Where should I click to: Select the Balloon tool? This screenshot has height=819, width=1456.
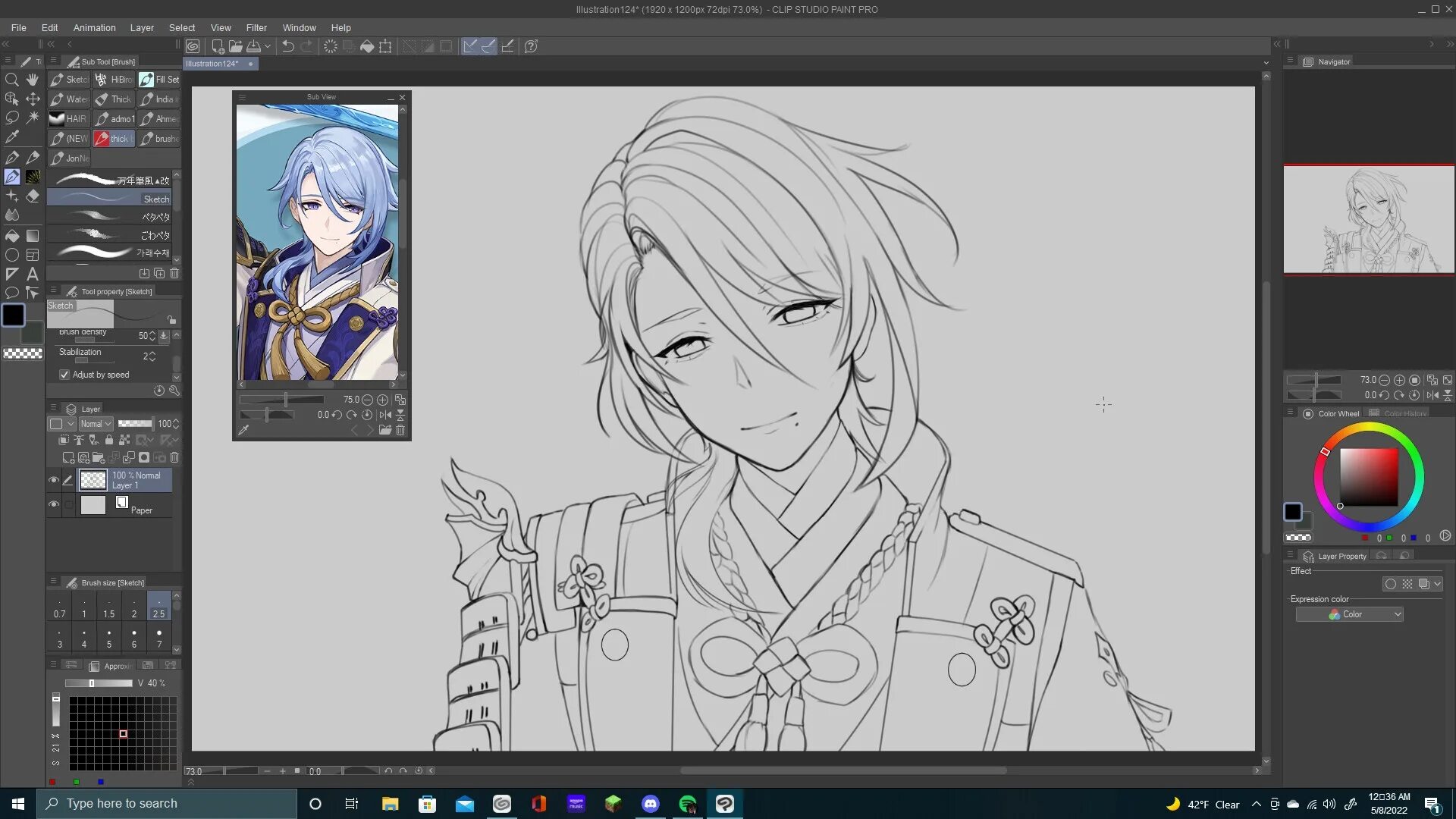(12, 293)
